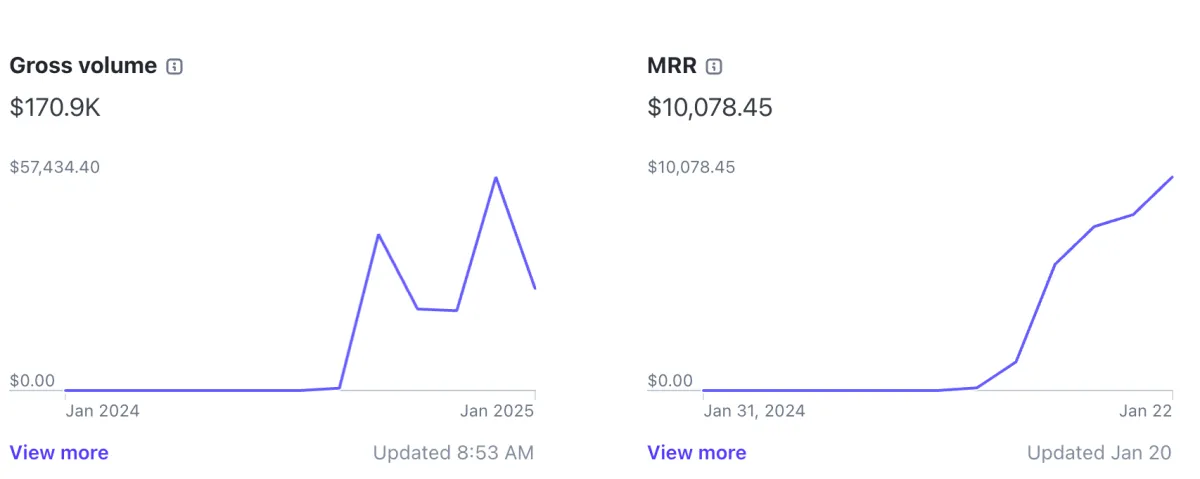Click the Updated 8:53 AM timestamp
Image resolution: width=1200 pixels, height=479 pixels.
454,453
